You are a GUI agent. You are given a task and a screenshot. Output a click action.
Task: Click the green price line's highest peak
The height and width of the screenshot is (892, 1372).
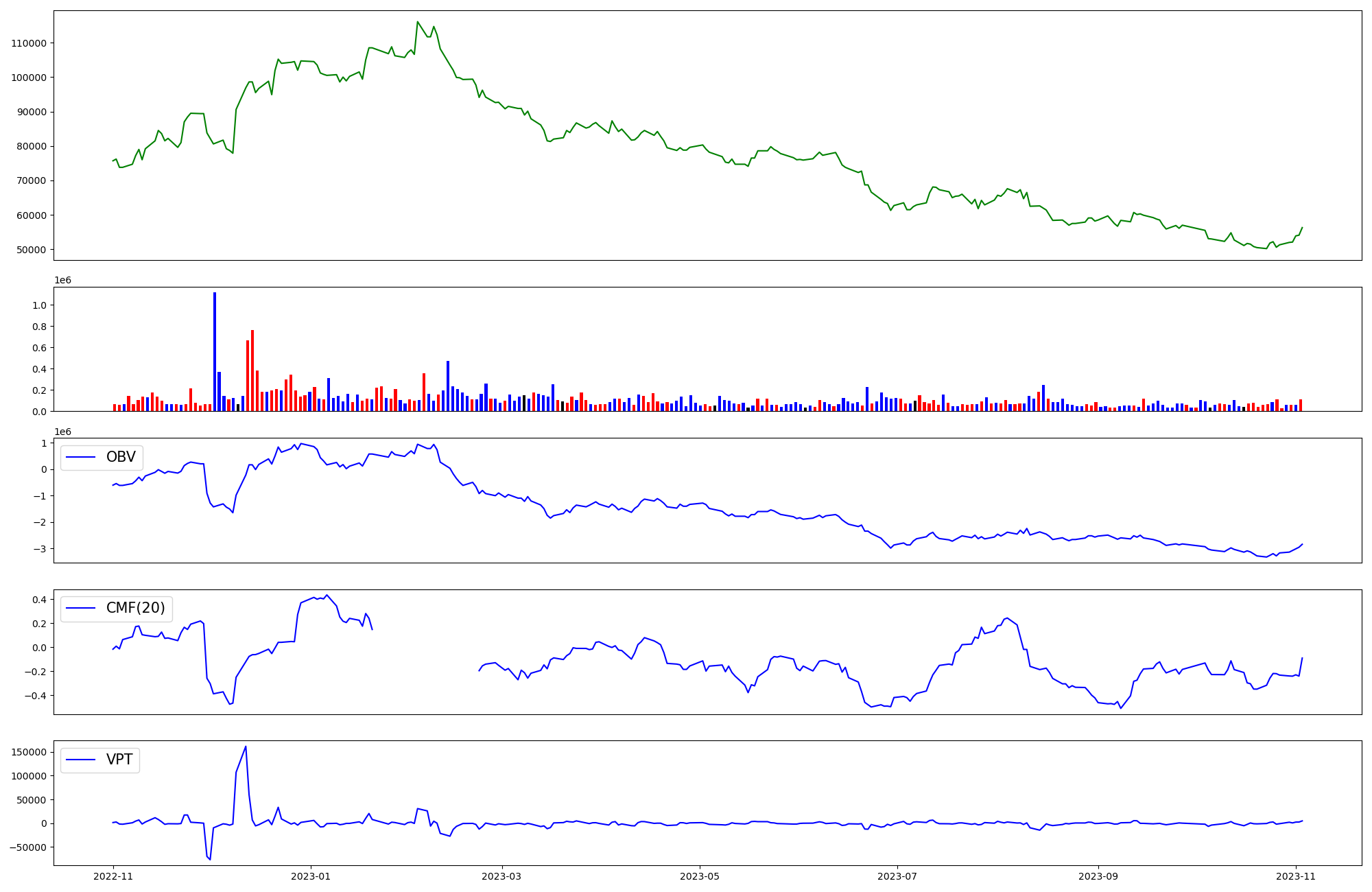(418, 22)
